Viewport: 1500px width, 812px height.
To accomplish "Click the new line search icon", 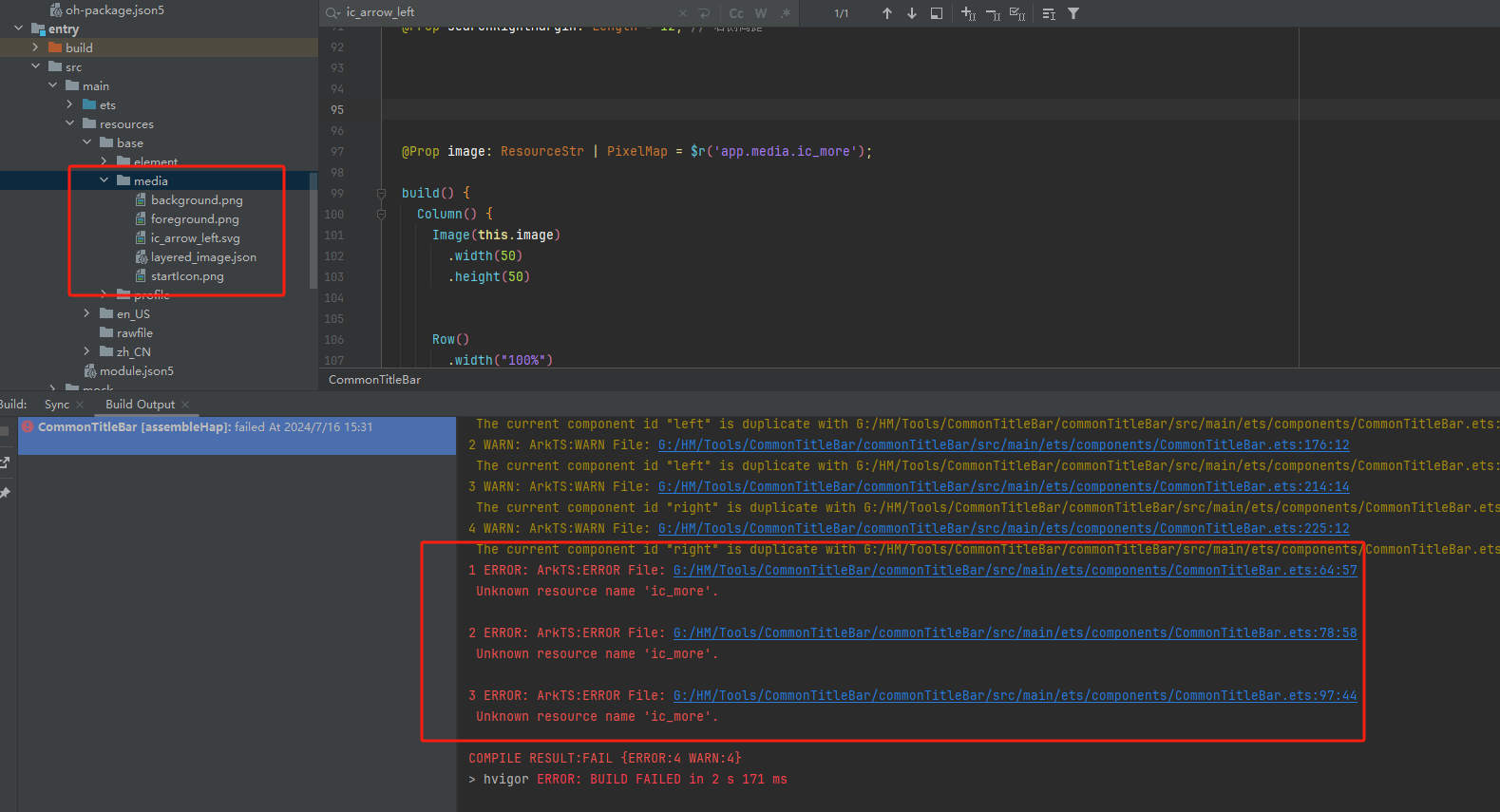I will [704, 13].
